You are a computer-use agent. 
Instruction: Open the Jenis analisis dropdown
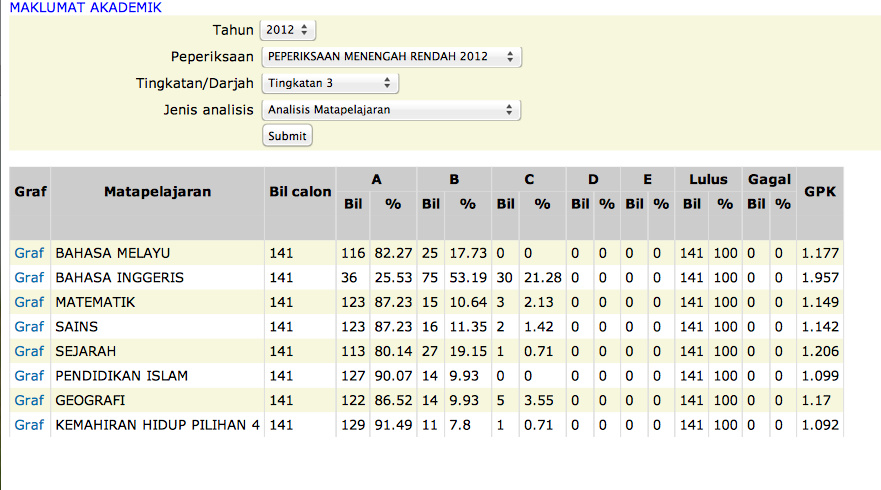click(391, 109)
